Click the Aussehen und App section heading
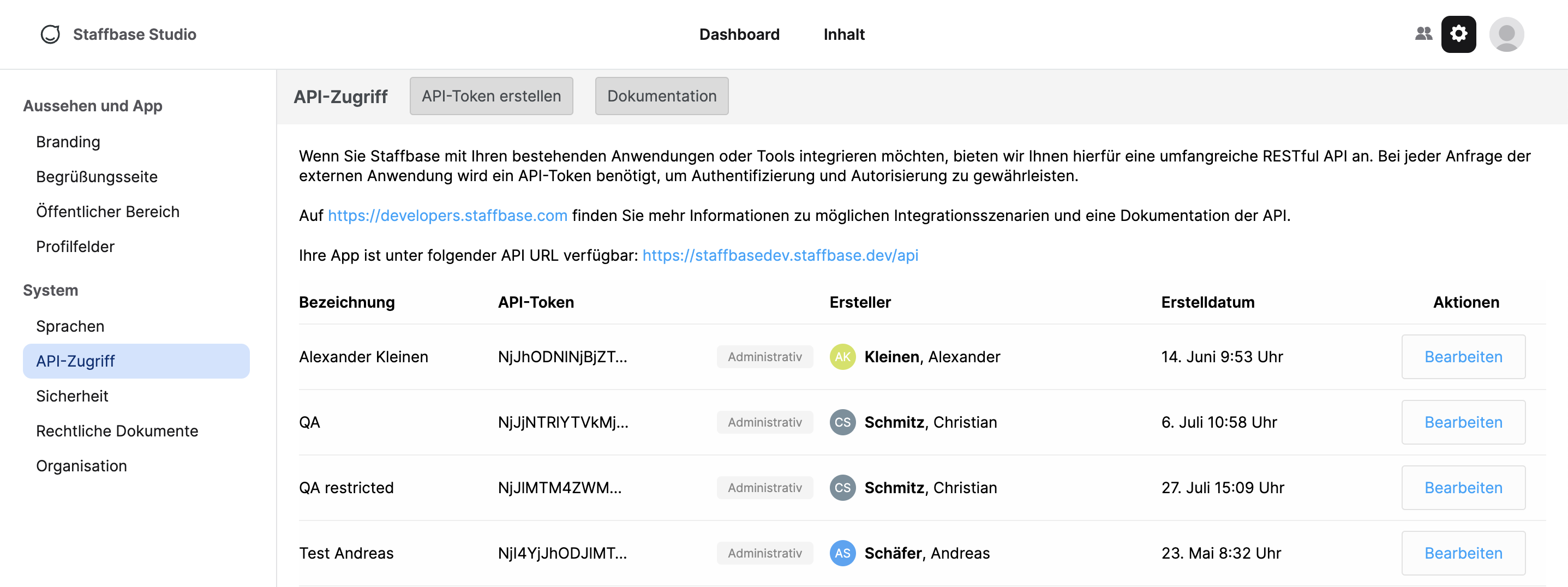Screen dimensions: 1568x587 93,106
